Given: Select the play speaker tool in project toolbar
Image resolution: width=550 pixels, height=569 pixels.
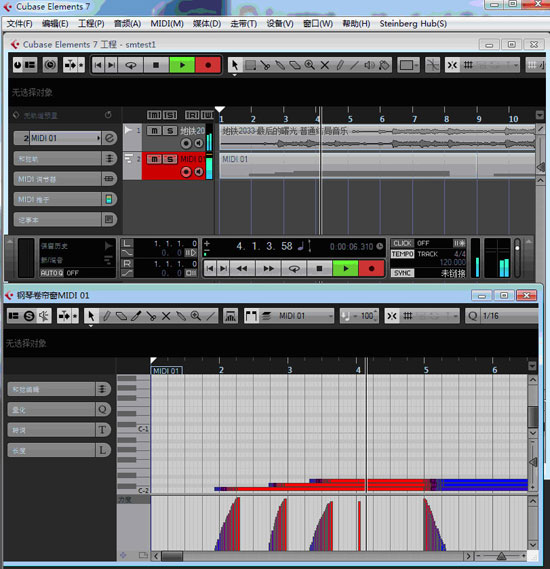Looking at the screenshot, I should (x=369, y=65).
